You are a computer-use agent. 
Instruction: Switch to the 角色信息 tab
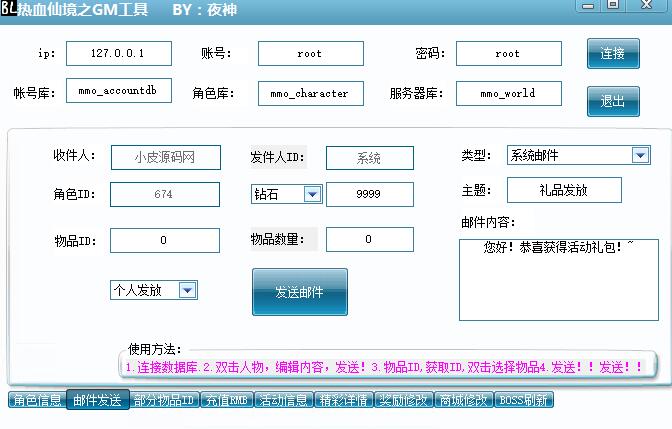[x=36, y=400]
